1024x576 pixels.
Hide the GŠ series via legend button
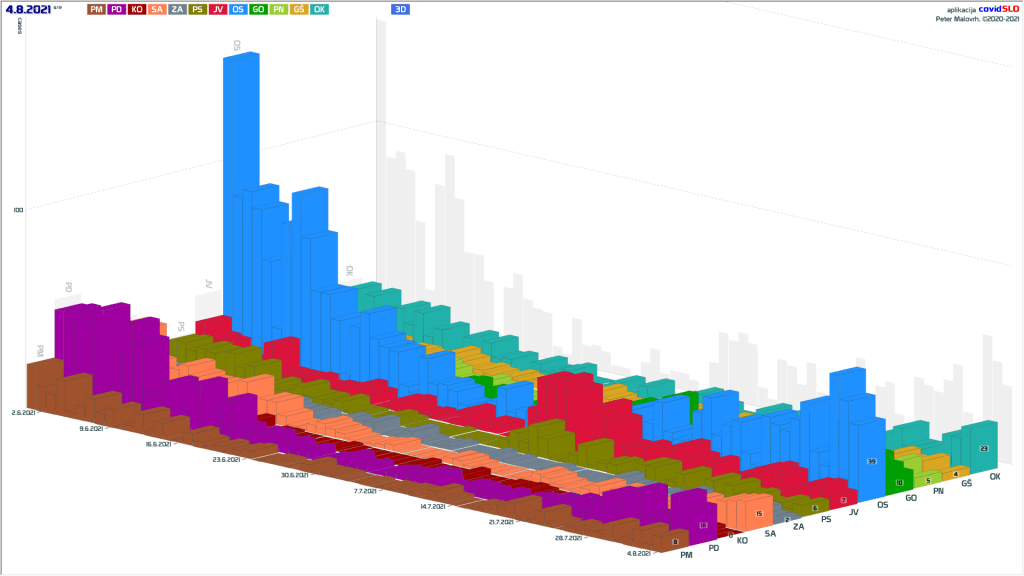pos(298,9)
